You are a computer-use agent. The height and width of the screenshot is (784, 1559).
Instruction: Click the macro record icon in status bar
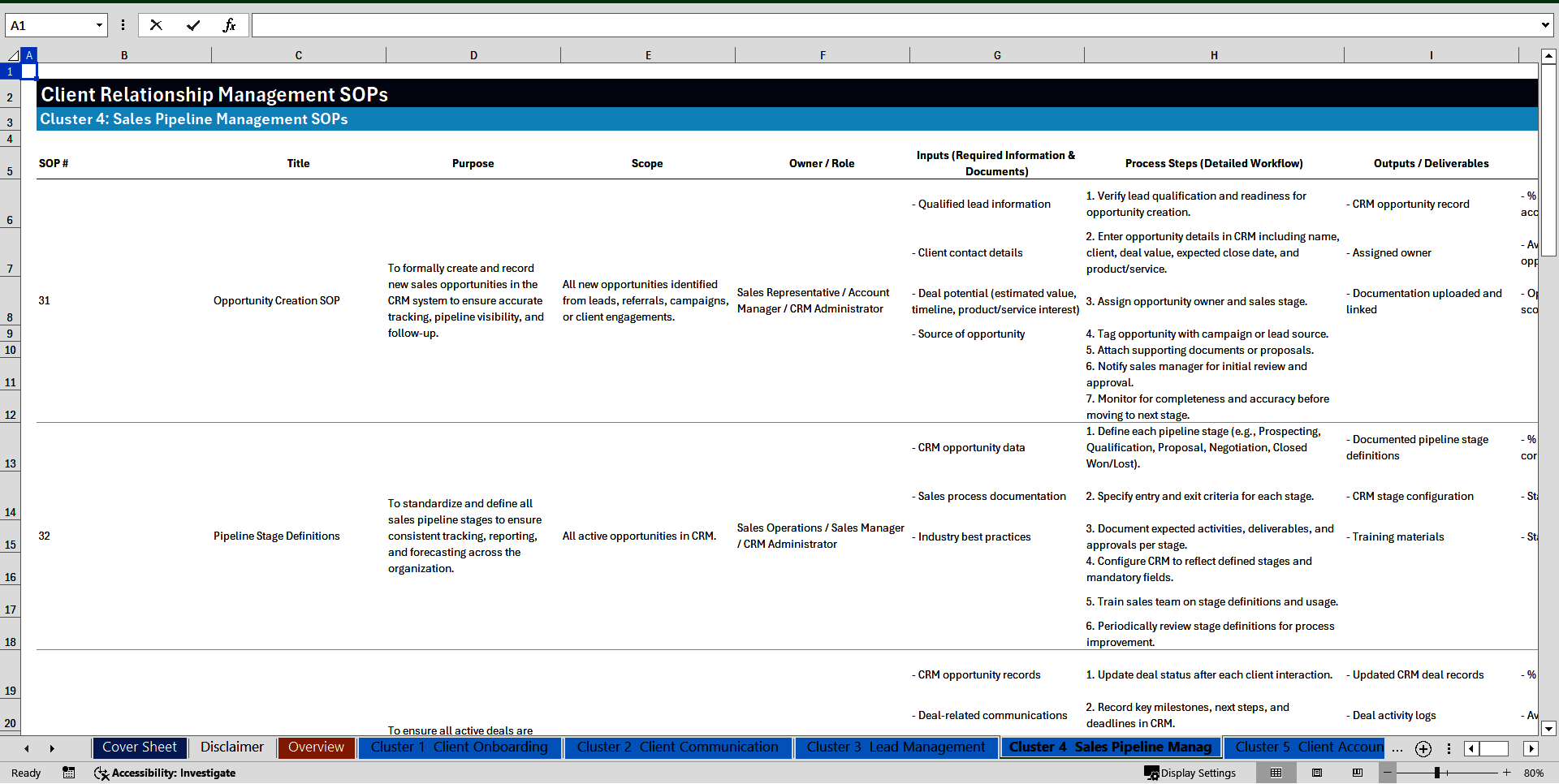(69, 773)
